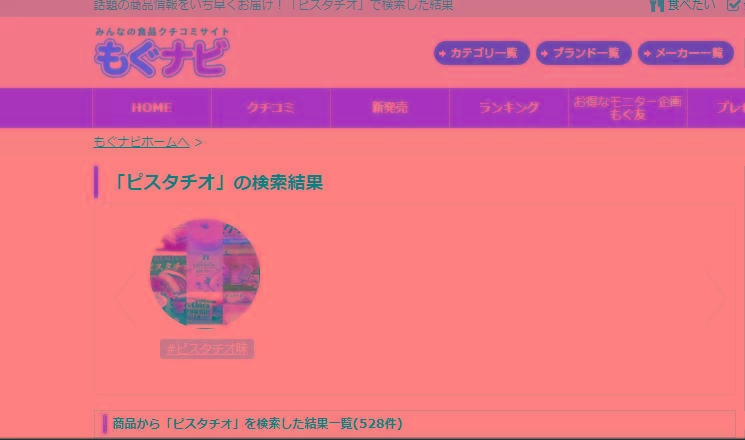Click the 528件 search results header text
The image size is (745, 440).
[x=258, y=423]
